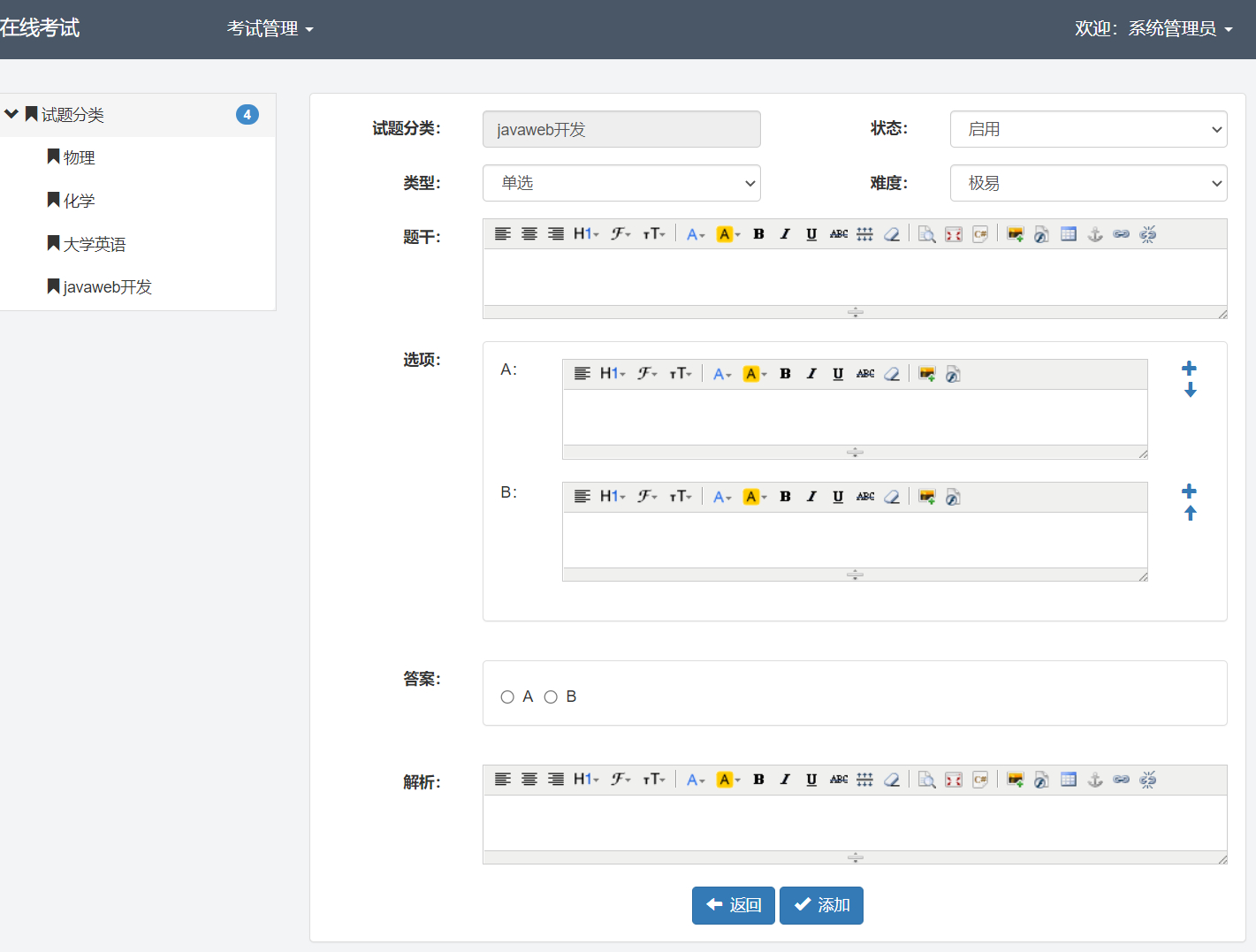Click the hyperlink icon in 解析 editor
Viewport: 1256px width, 952px height.
click(x=1121, y=780)
